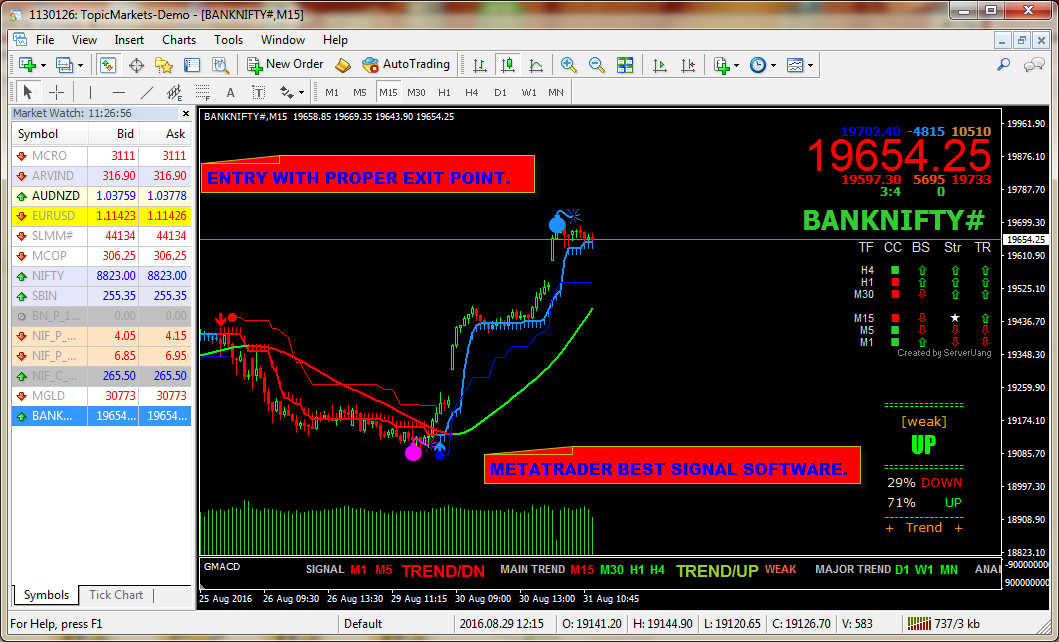Open the Data Window crosshair icon
This screenshot has width=1059, height=642.
coord(136,65)
